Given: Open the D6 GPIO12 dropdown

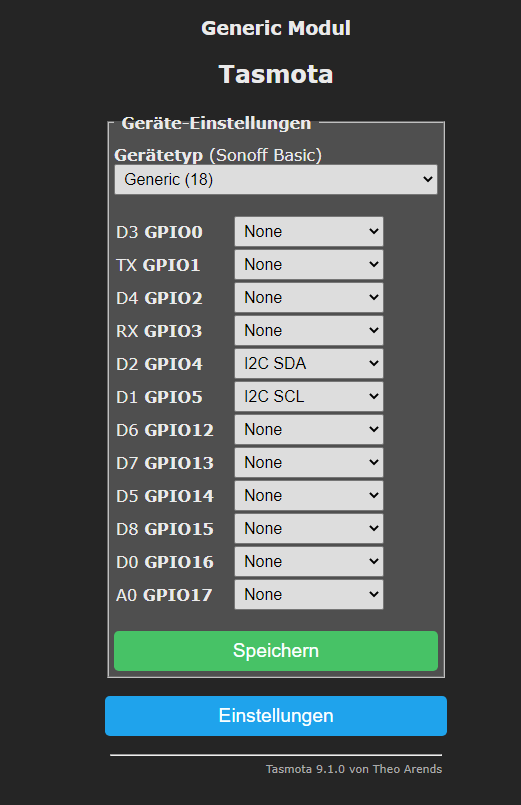Looking at the screenshot, I should tap(308, 429).
